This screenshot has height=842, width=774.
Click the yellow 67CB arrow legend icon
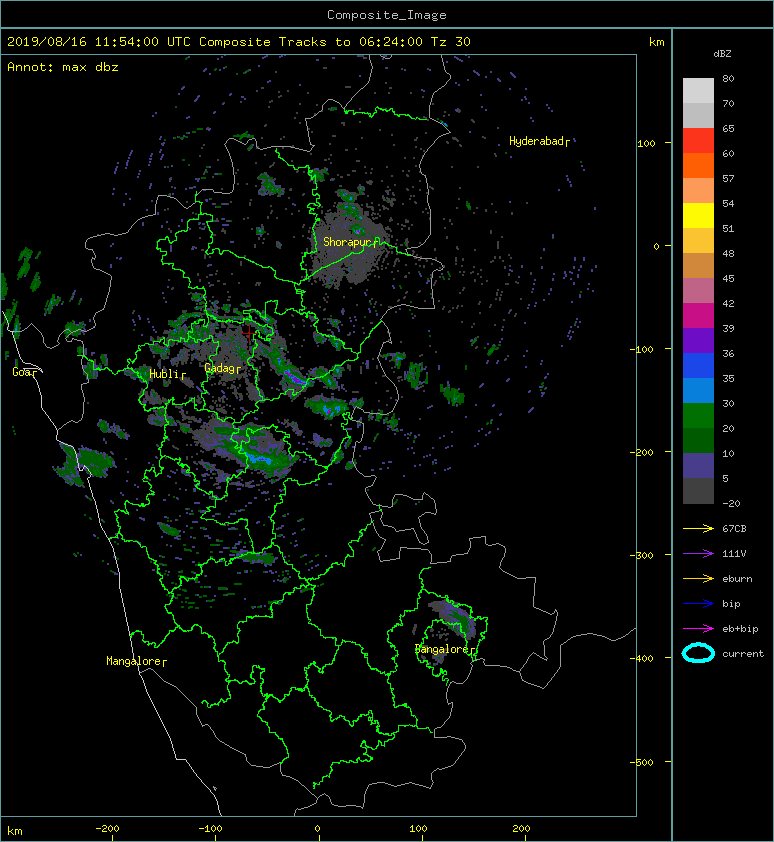[698, 528]
